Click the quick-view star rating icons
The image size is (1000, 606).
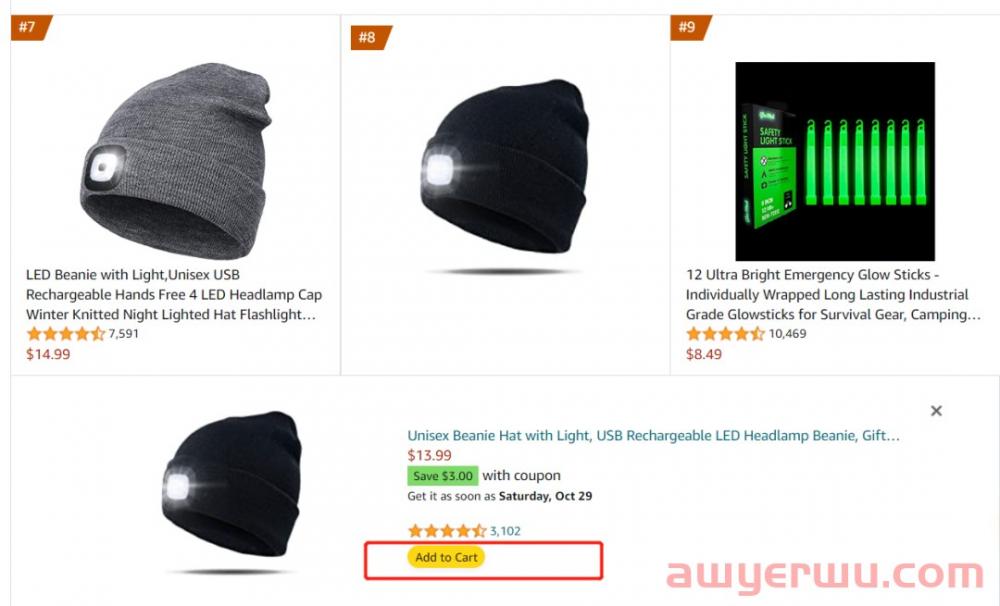[447, 531]
